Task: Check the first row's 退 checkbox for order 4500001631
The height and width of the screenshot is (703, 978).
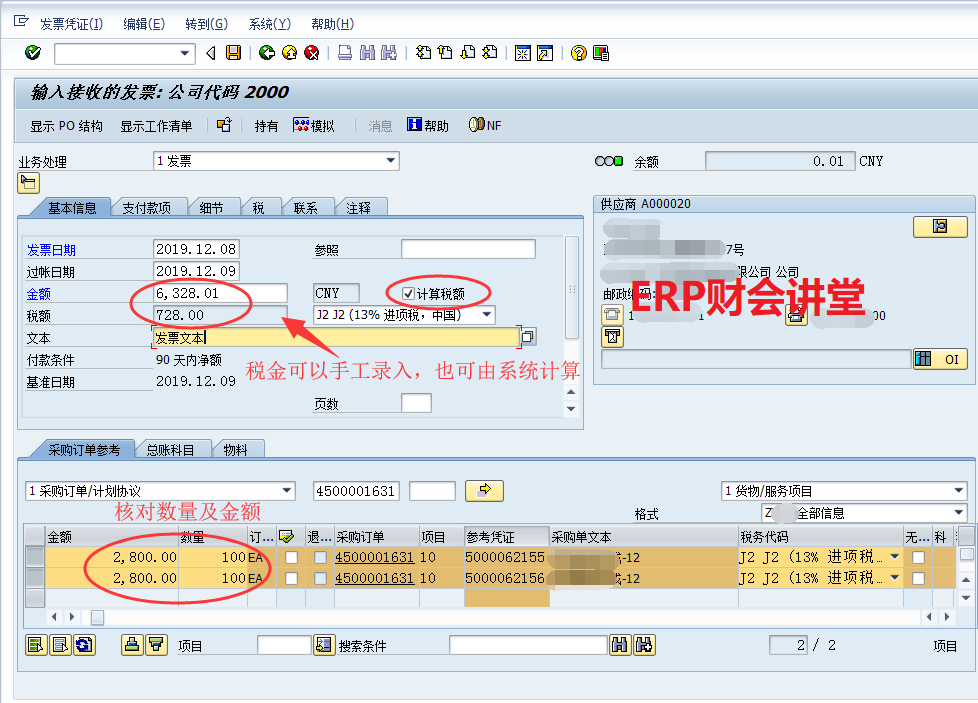Action: click(320, 557)
